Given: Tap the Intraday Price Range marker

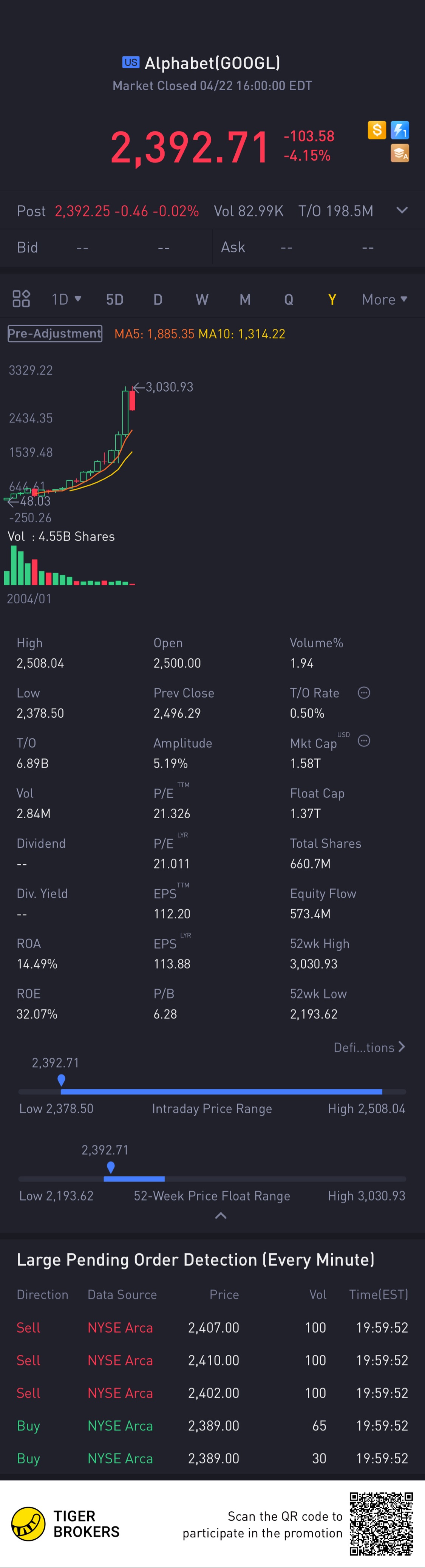Looking at the screenshot, I should (x=62, y=1080).
